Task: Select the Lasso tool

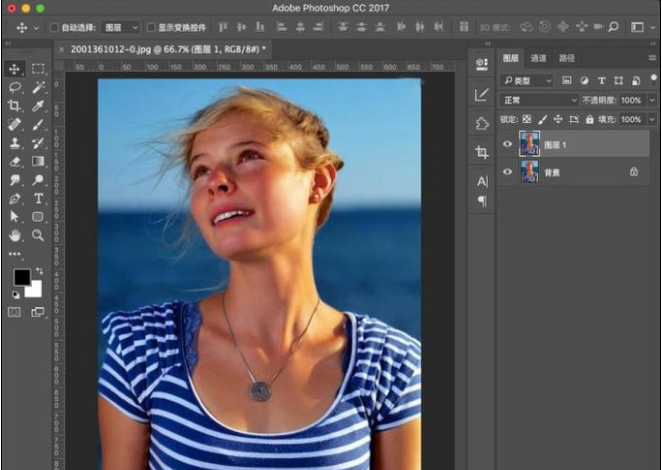Action: click(x=15, y=87)
